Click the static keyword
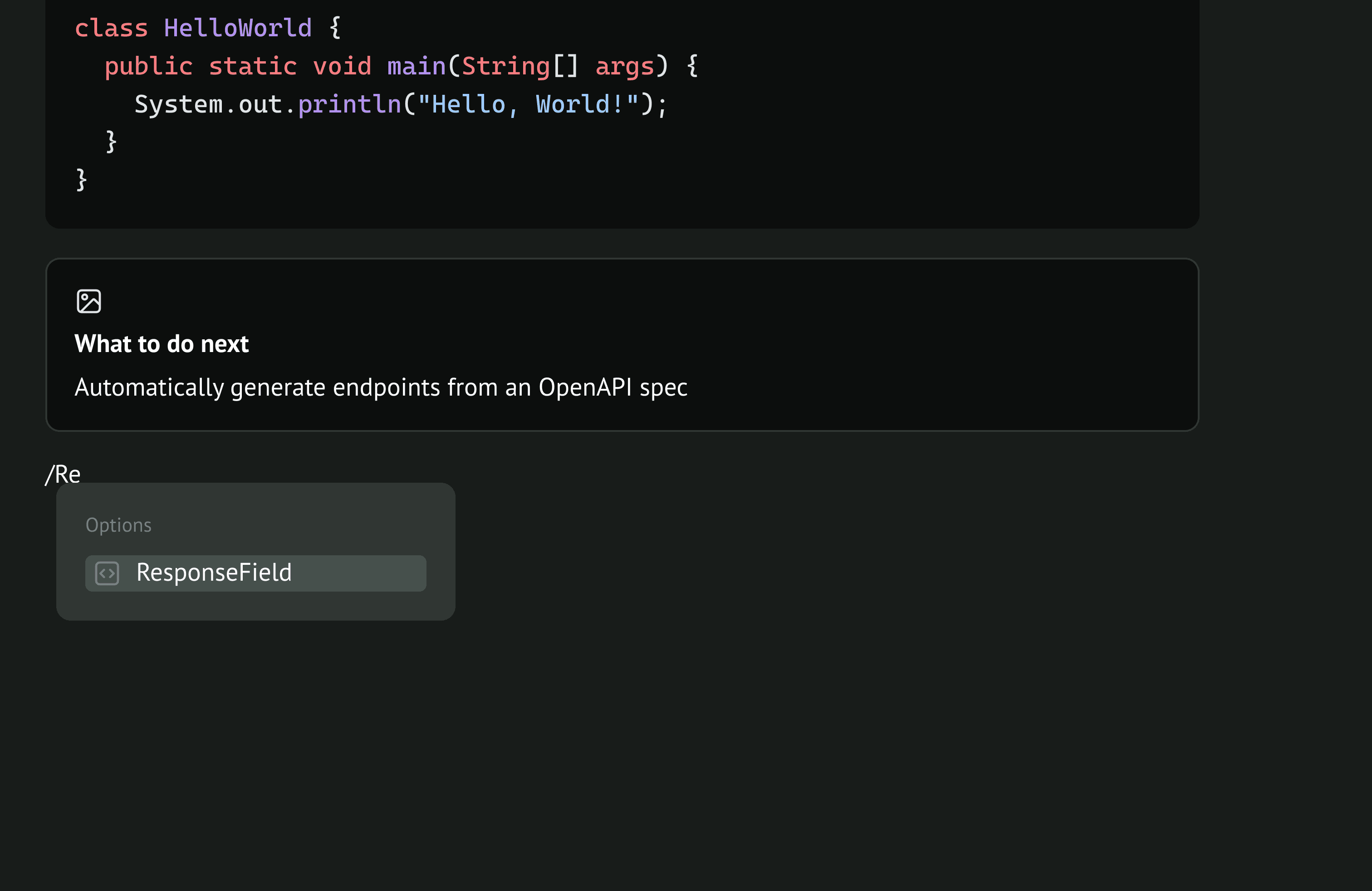Screen dimensions: 1372x891 [x=253, y=66]
